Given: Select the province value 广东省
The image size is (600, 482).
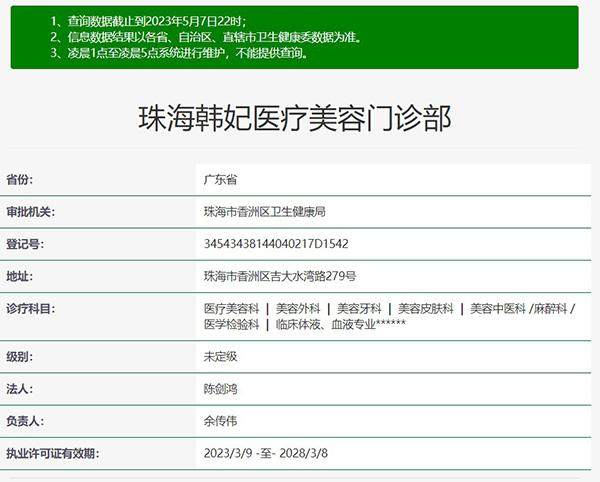Looking at the screenshot, I should click(x=220, y=180).
